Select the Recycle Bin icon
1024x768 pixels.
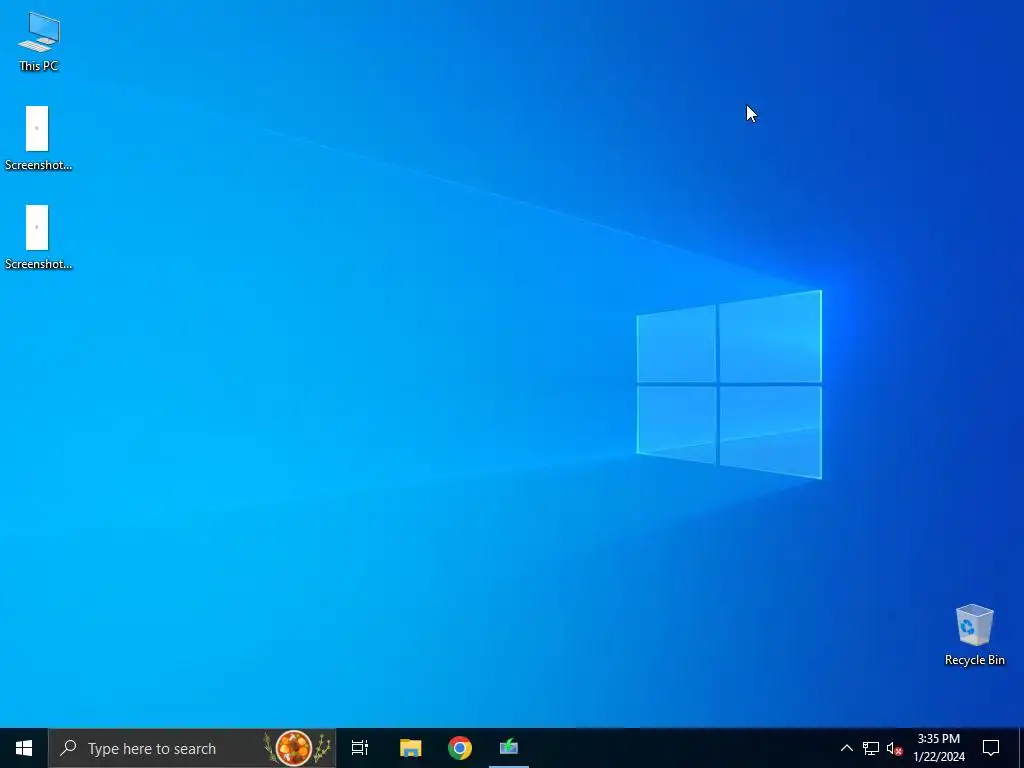pos(974,634)
